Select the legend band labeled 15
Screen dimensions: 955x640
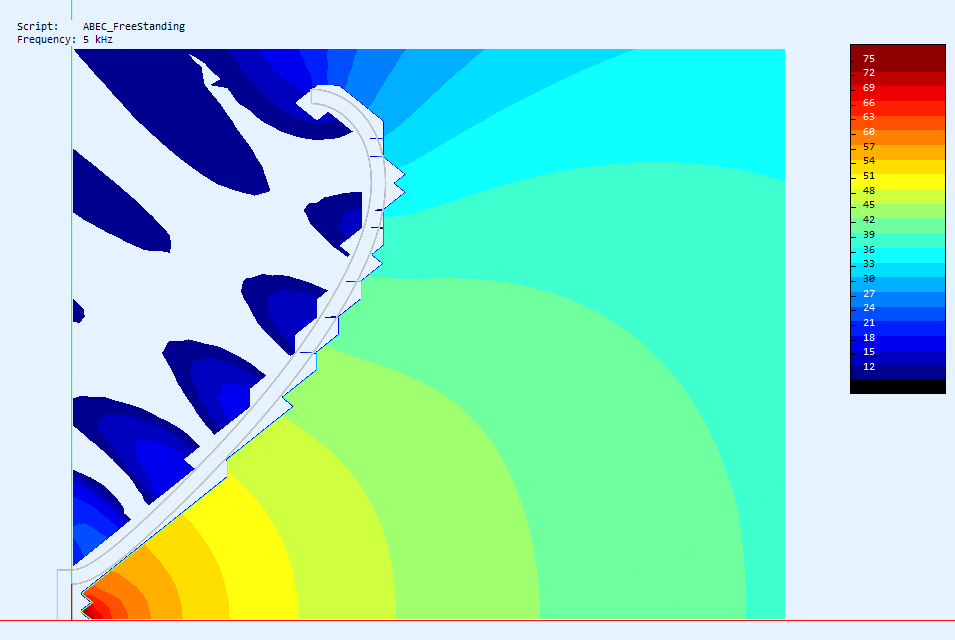click(898, 357)
